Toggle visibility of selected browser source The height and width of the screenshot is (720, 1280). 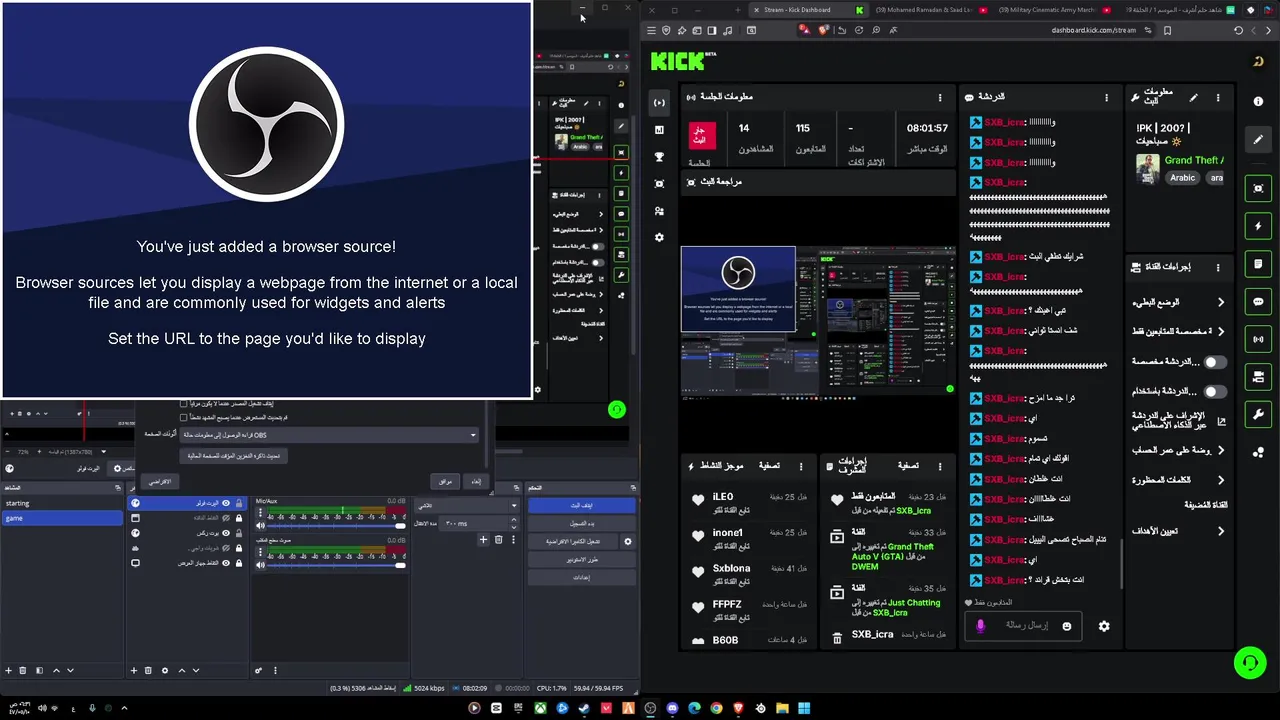pyautogui.click(x=226, y=503)
